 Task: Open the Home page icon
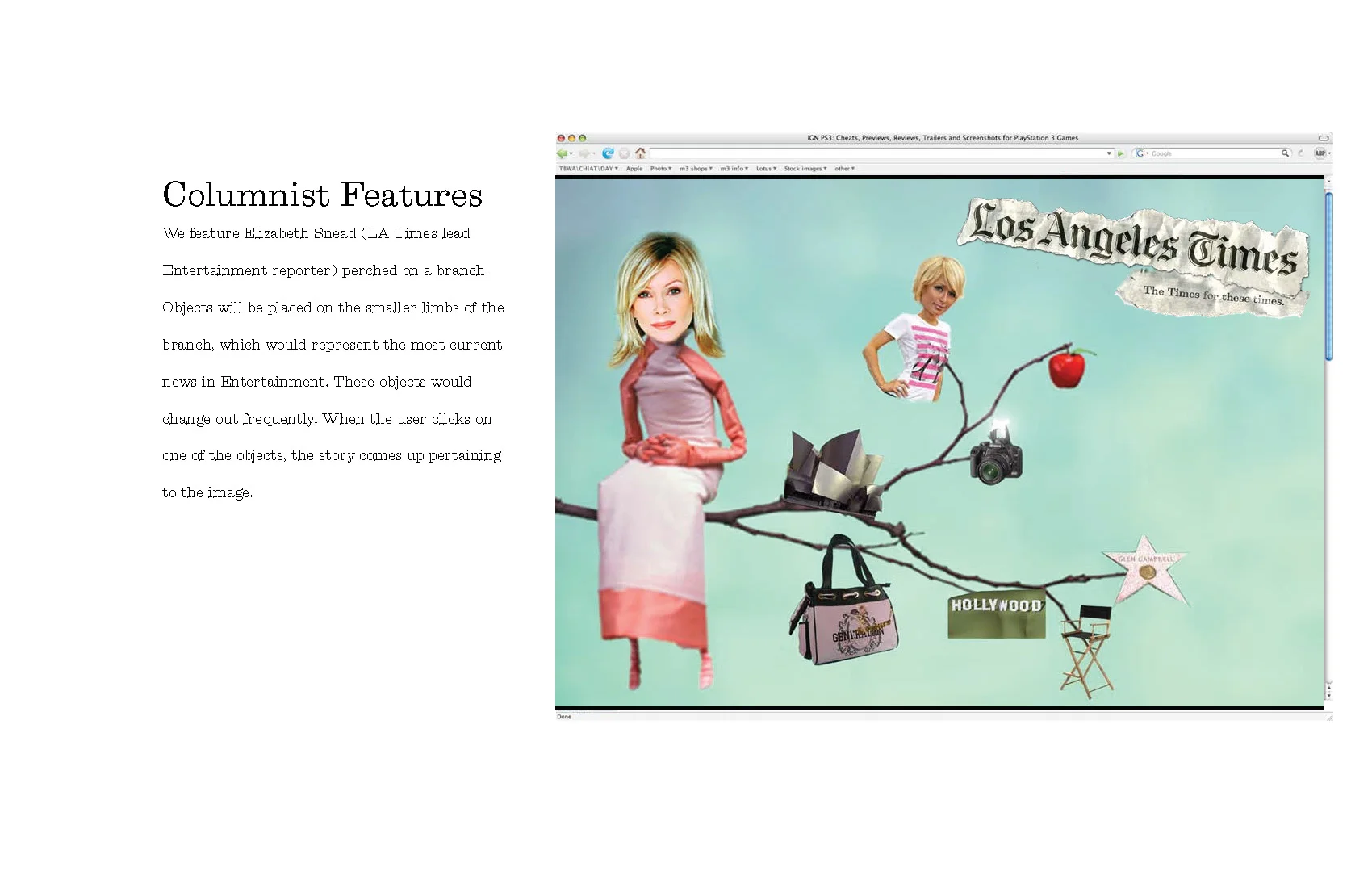tap(641, 153)
